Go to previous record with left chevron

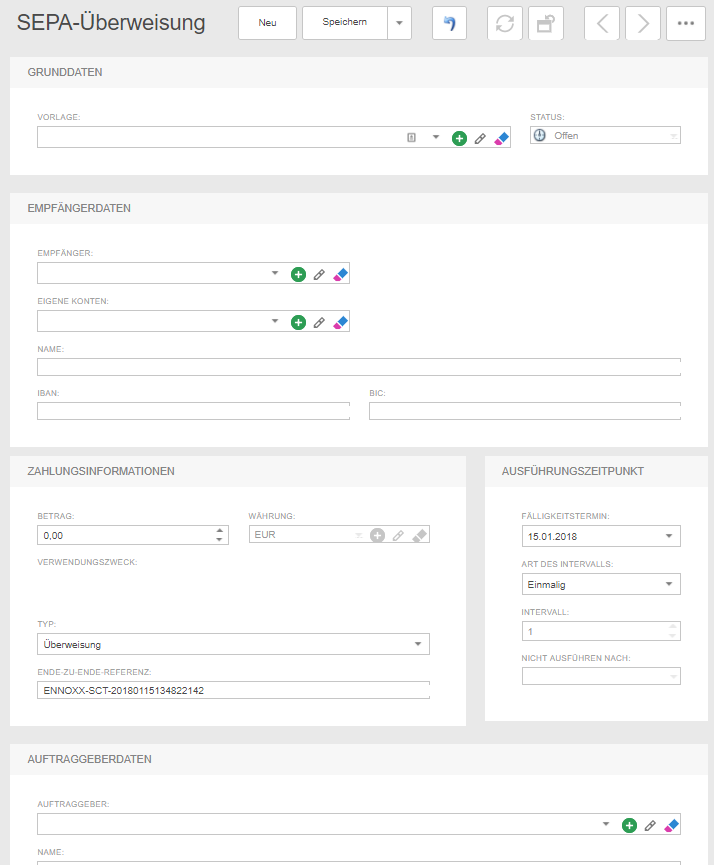click(x=602, y=23)
